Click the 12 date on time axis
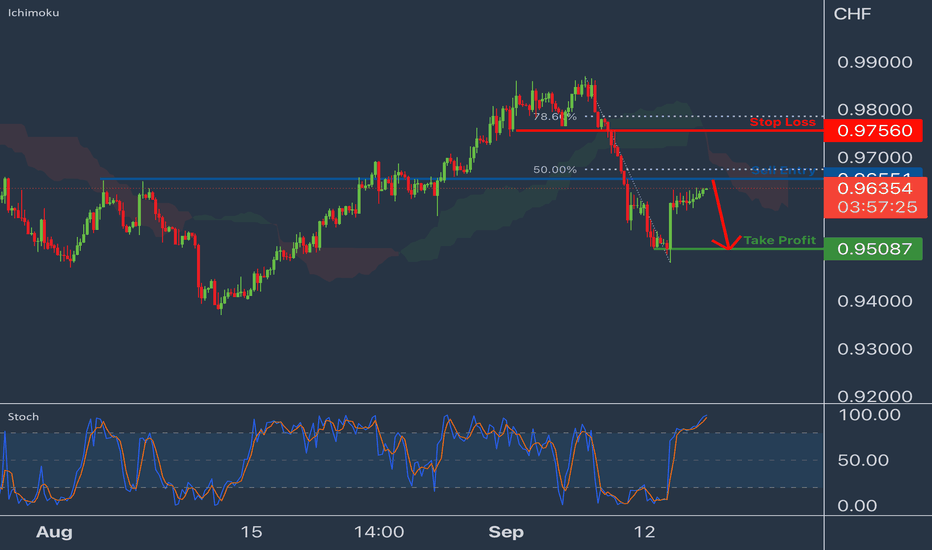This screenshot has width=932, height=550. tap(644, 532)
